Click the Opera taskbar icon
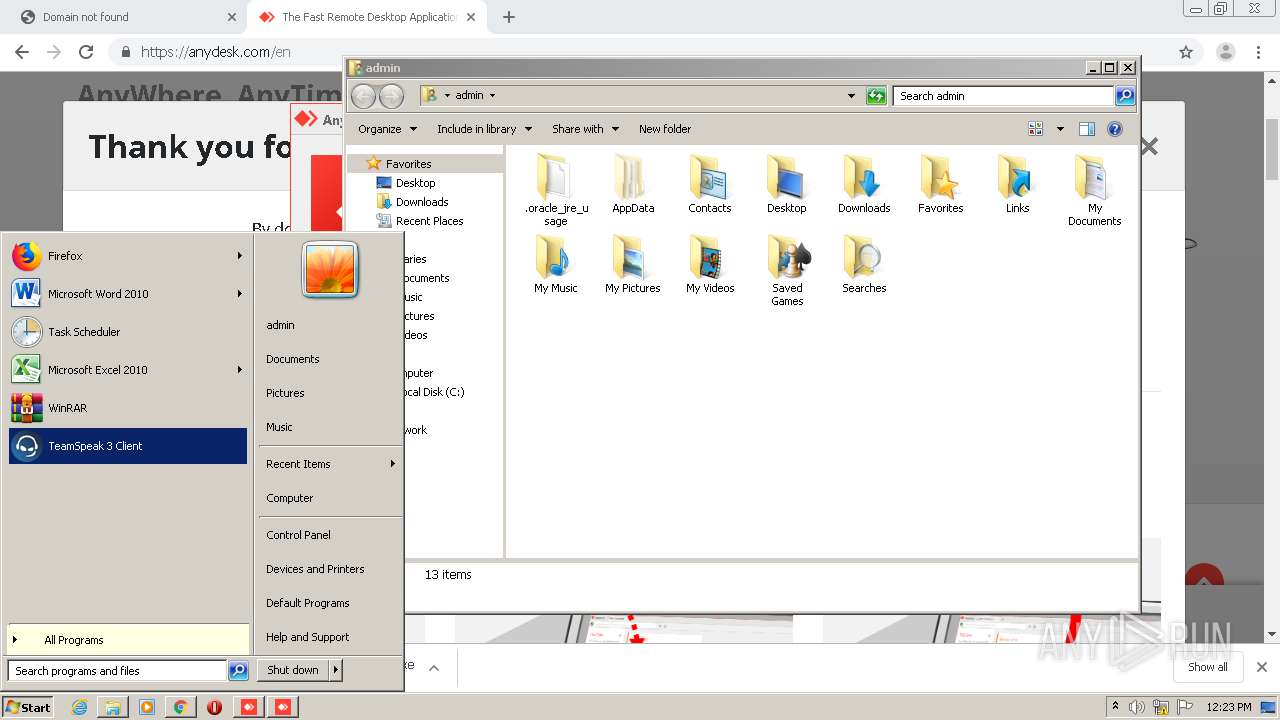Image resolution: width=1280 pixels, height=720 pixels. point(214,707)
